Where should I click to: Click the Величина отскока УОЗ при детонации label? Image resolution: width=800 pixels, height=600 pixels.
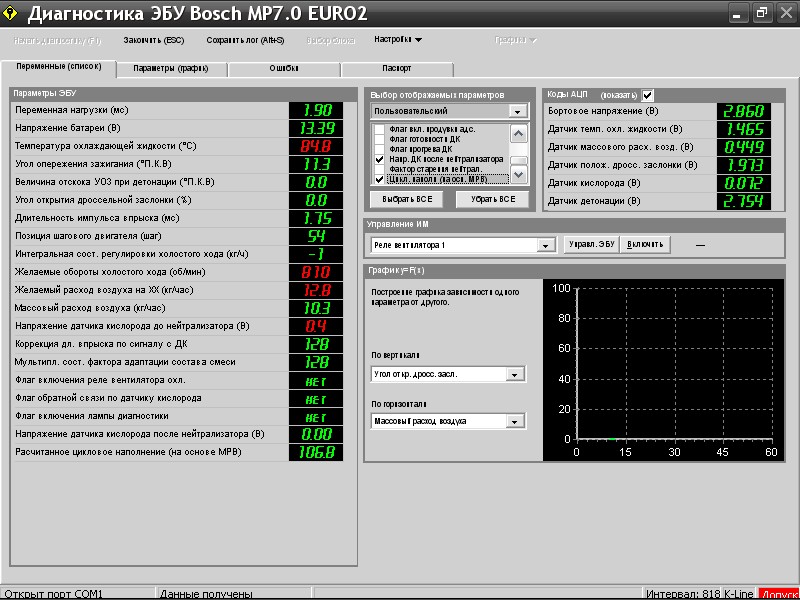[x=115, y=182]
